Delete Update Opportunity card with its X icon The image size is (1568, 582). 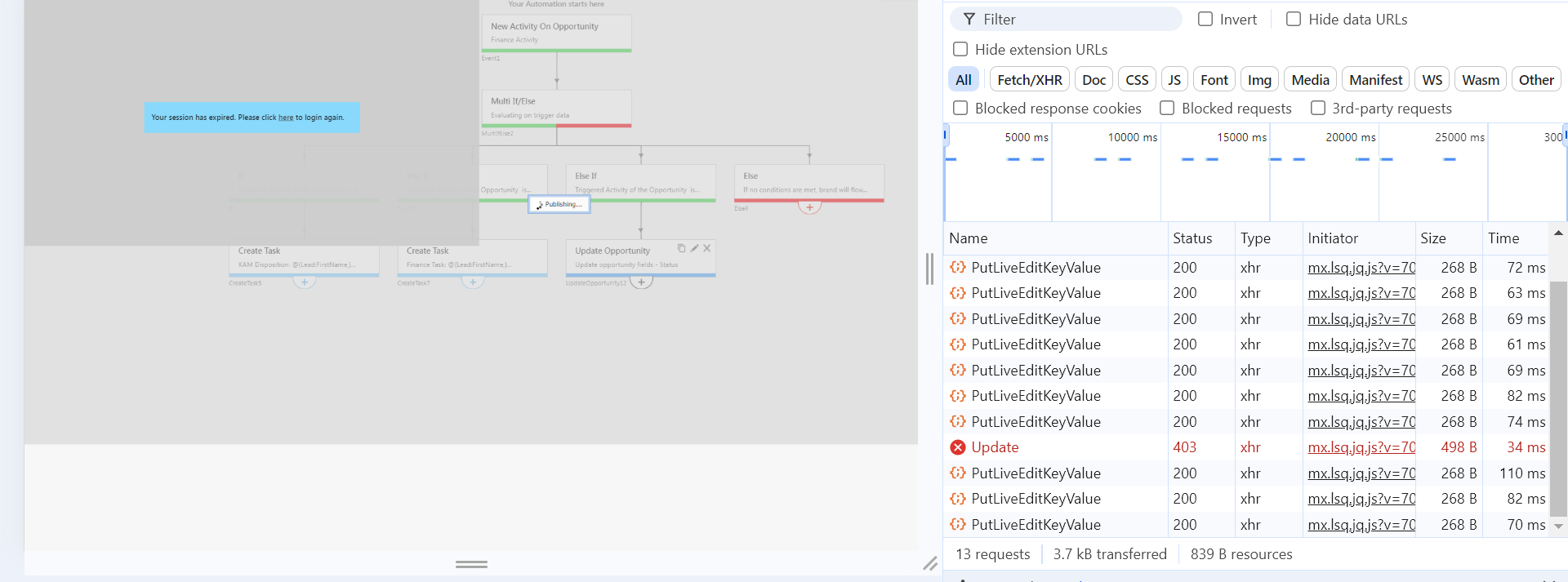(707, 248)
